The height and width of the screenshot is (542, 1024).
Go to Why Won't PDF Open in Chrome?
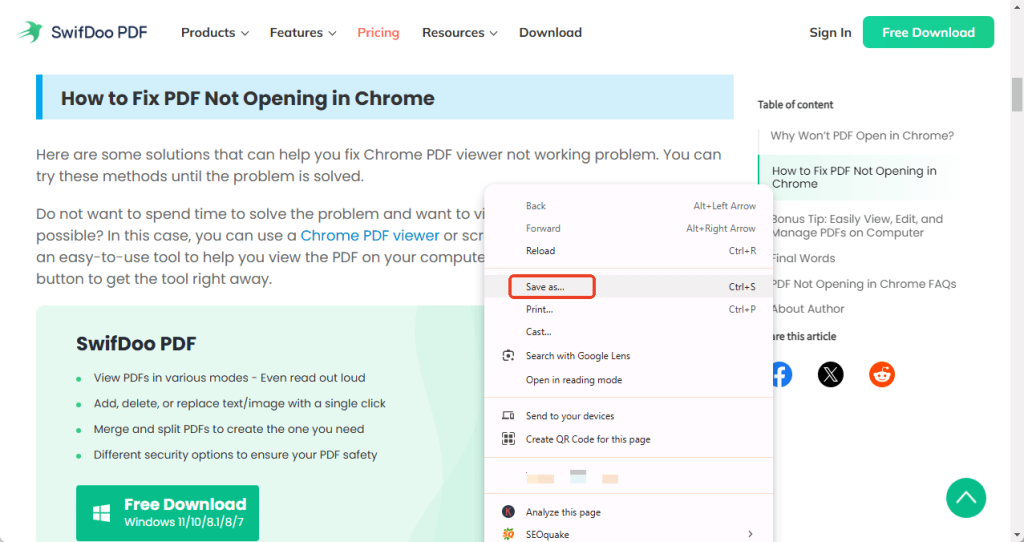click(x=862, y=136)
